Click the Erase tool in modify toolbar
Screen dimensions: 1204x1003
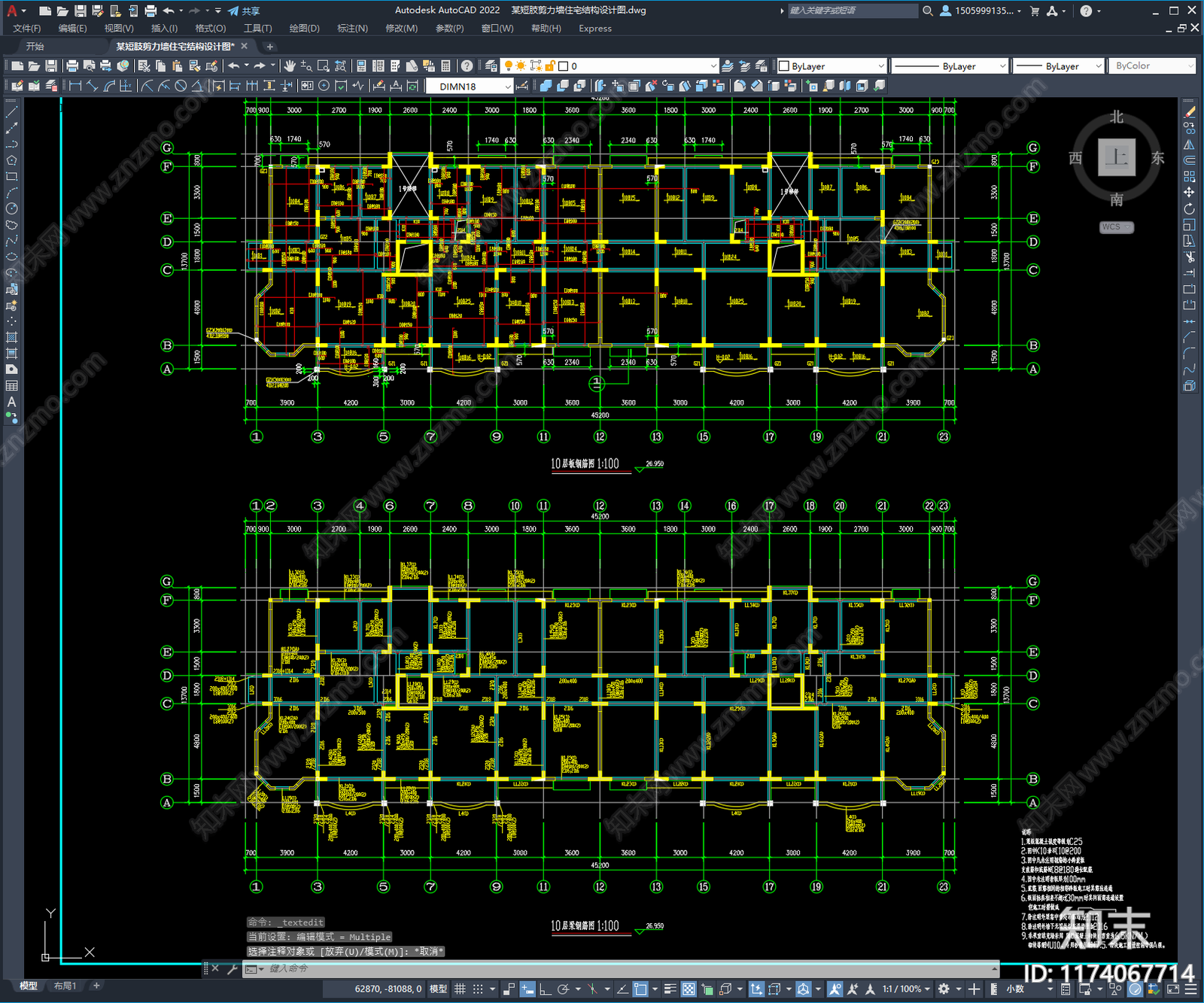(x=1189, y=111)
